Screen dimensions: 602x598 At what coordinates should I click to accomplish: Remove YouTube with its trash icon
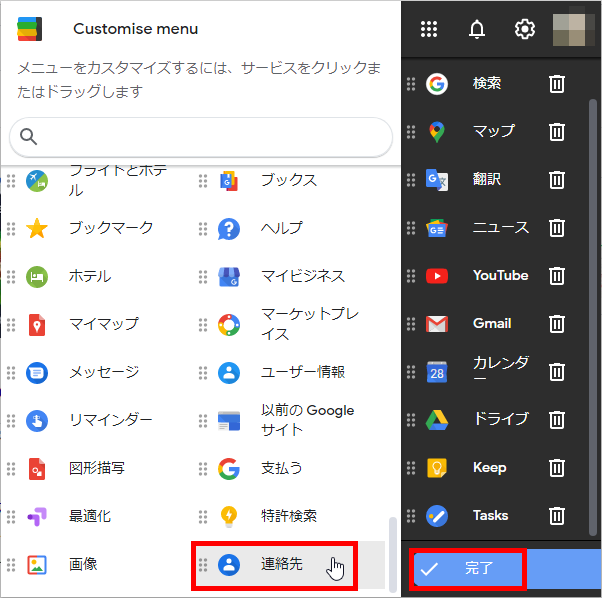[557, 276]
